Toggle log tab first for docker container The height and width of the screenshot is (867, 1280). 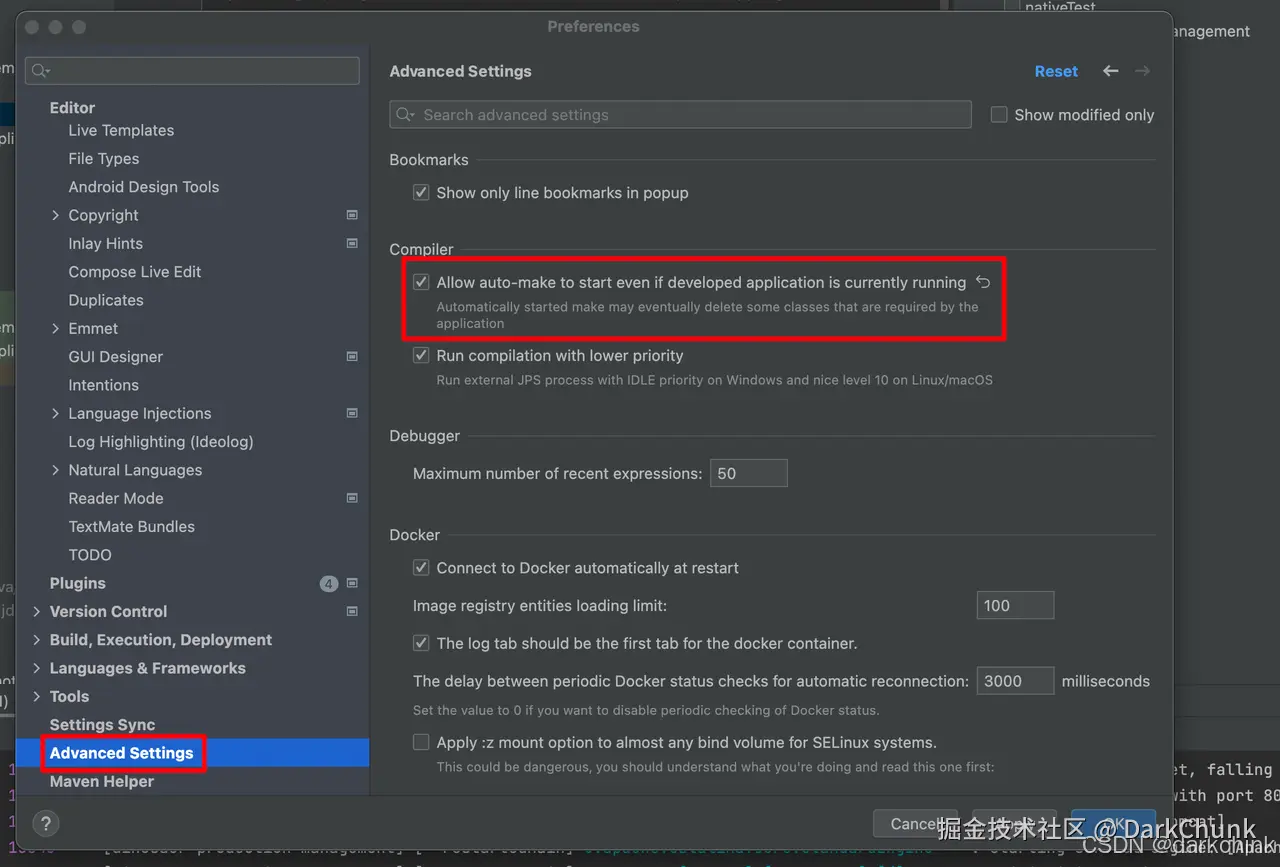(x=421, y=644)
